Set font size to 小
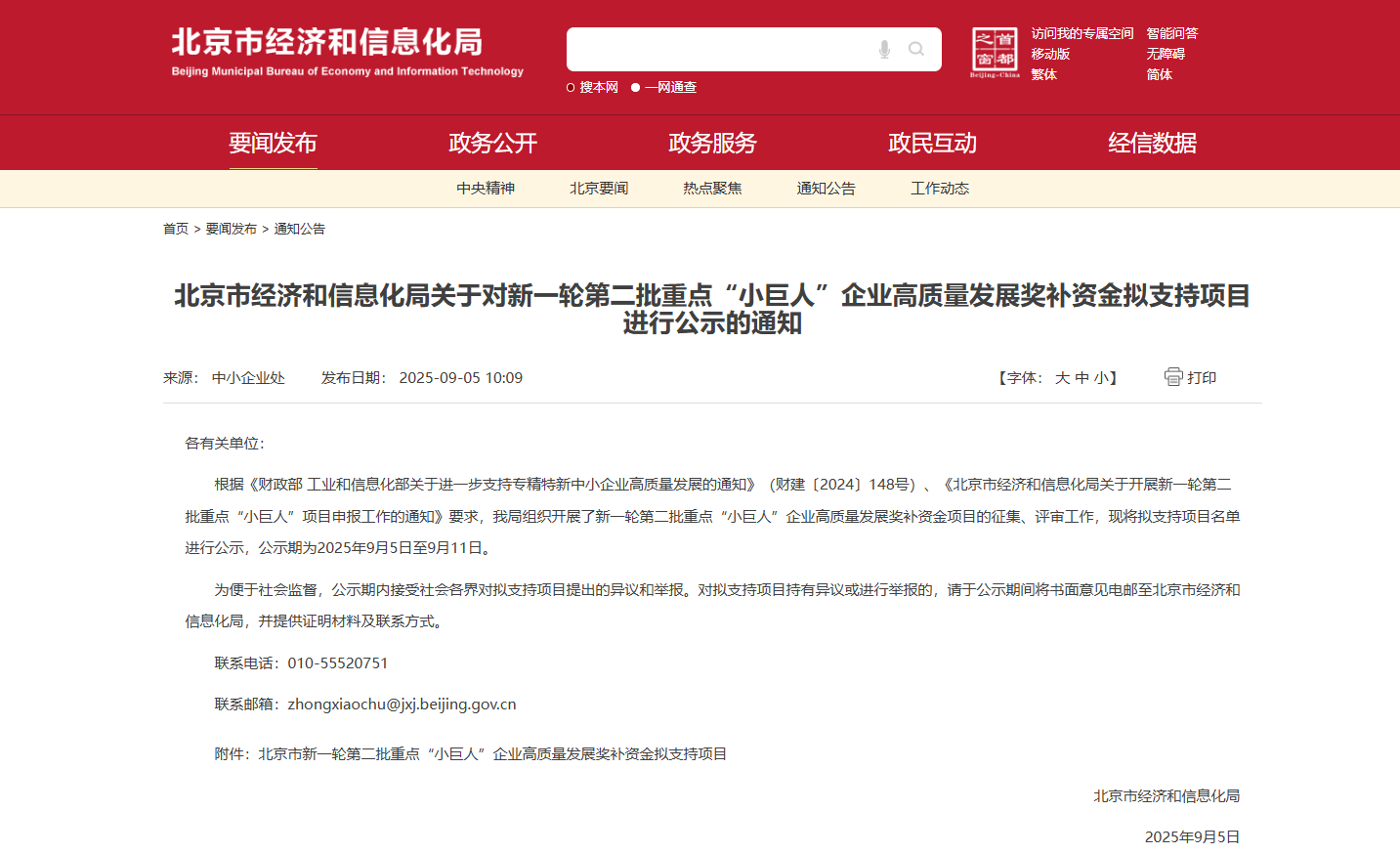1400x854 pixels. point(1101,378)
